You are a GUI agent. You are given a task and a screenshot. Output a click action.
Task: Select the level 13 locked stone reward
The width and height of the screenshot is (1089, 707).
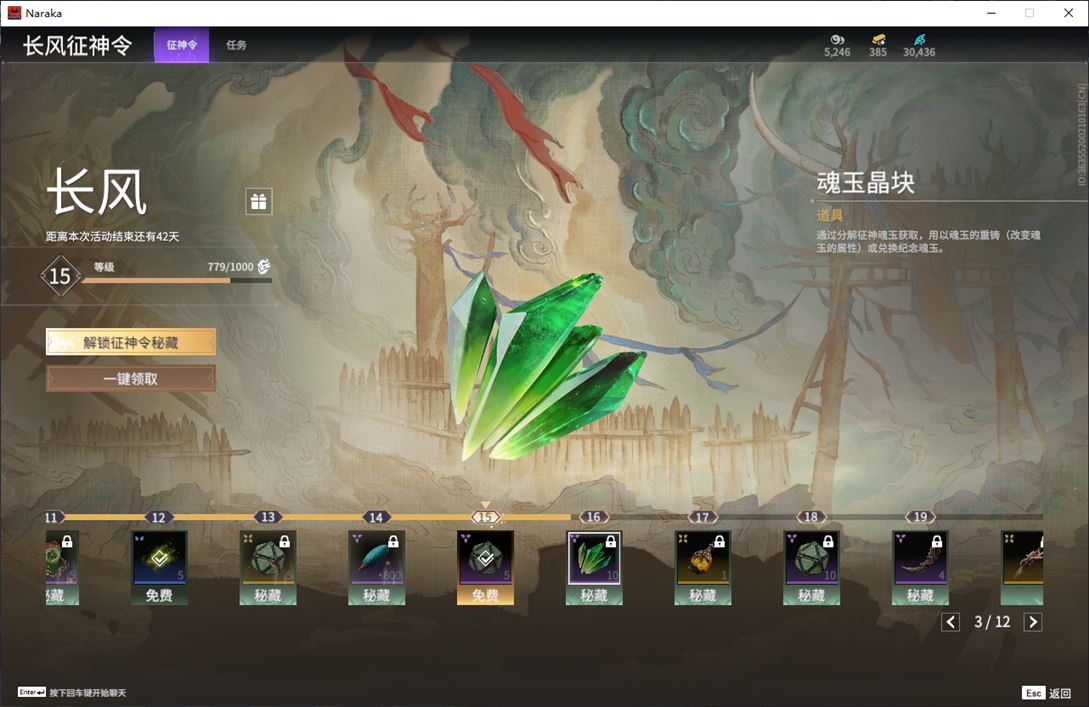268,567
